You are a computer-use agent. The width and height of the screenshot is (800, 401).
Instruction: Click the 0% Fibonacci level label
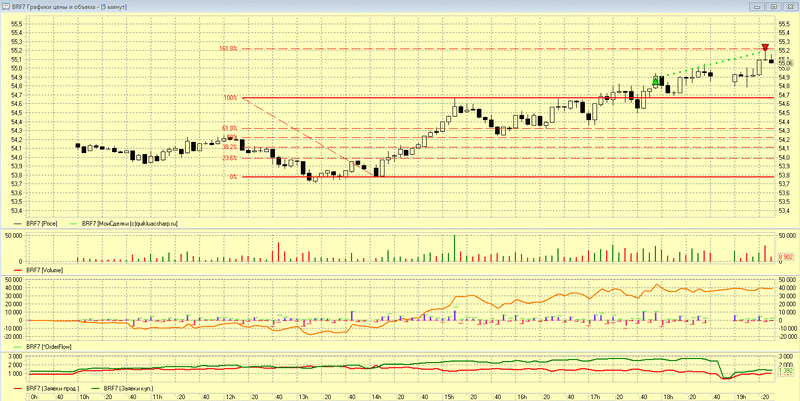pyautogui.click(x=233, y=177)
